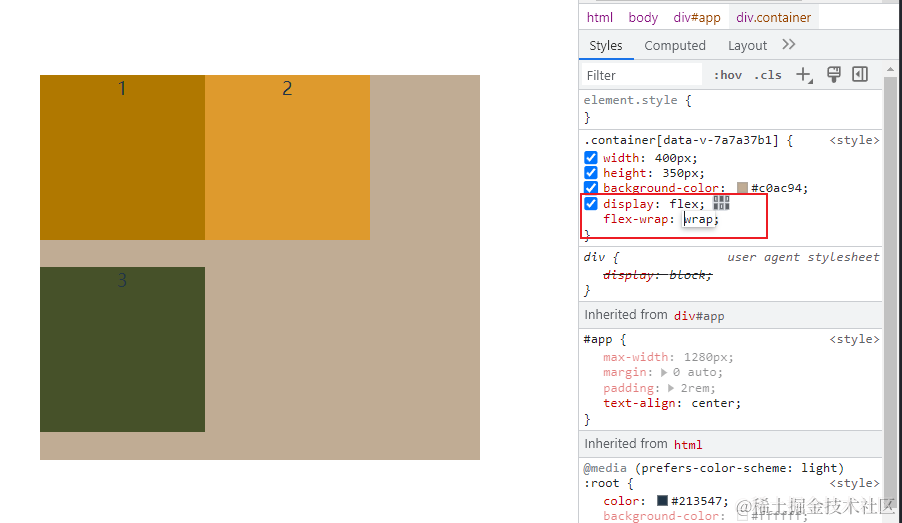Click the Filter styles input field
This screenshot has height=523, width=902.
(641, 75)
